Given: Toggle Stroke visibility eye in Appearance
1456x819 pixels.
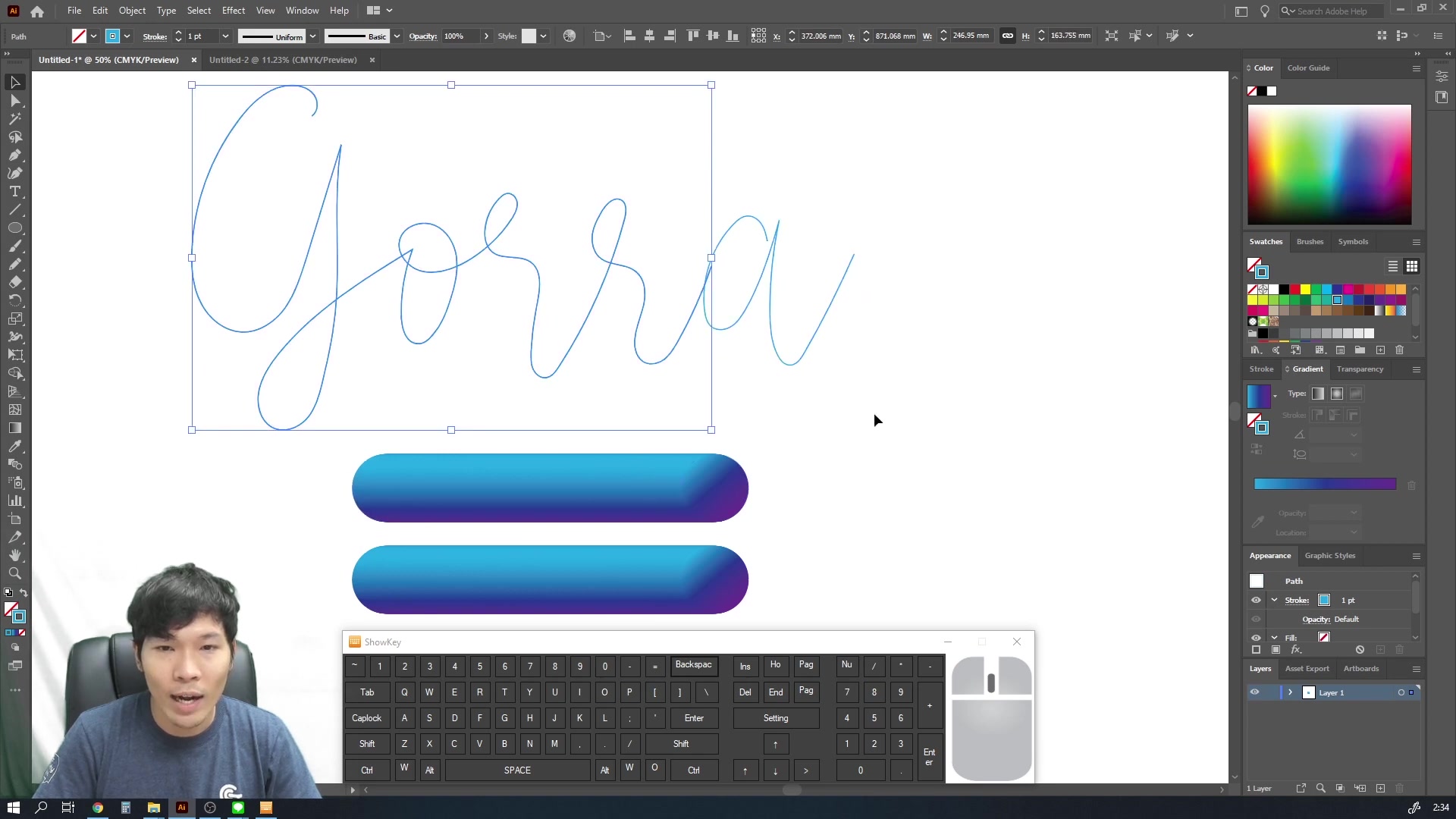Looking at the screenshot, I should coord(1256,600).
